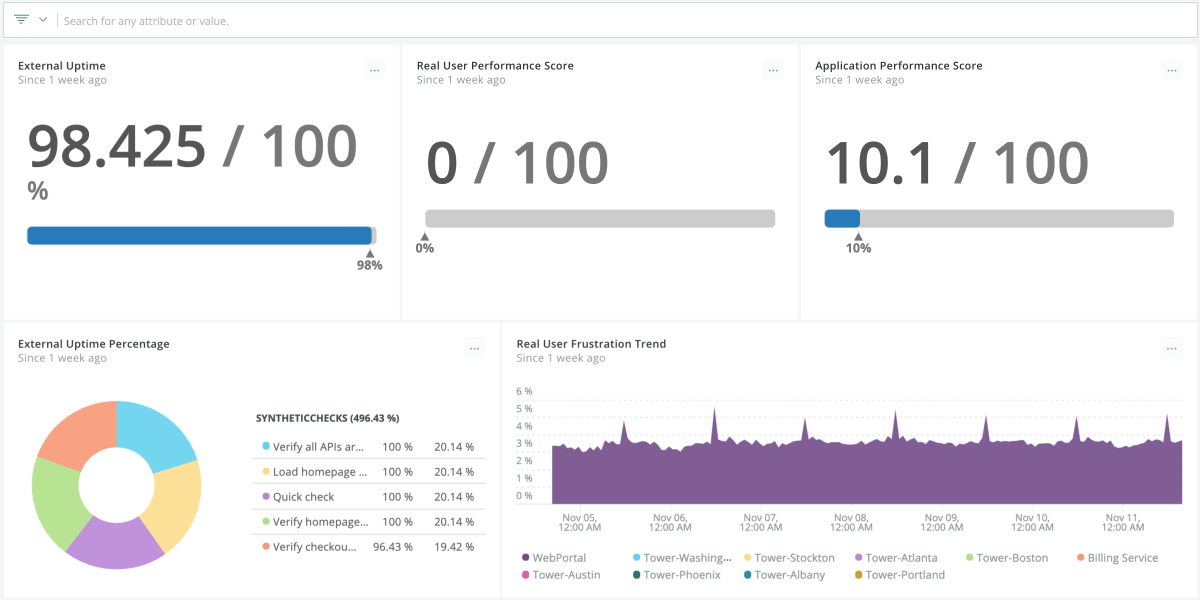Click the Application Performance 10% marker
The image size is (1200, 600).
coord(858,245)
